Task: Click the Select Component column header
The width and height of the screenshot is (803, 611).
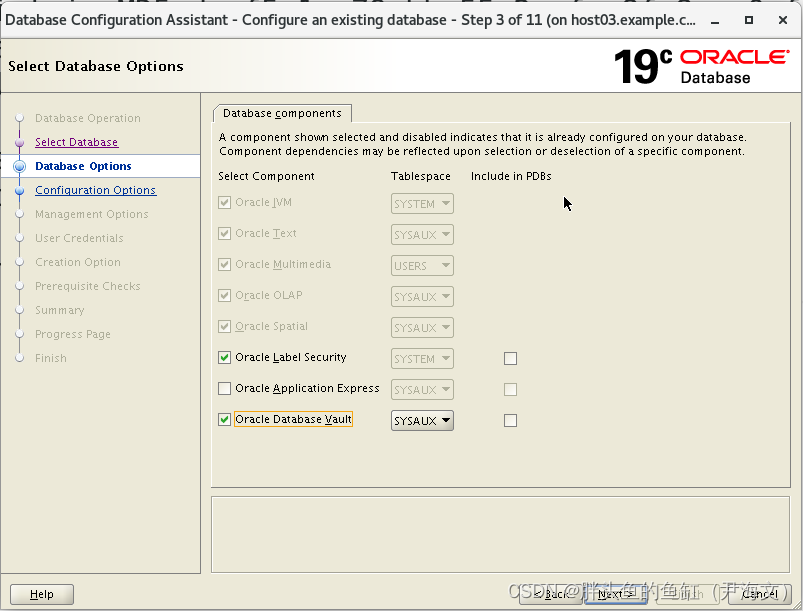Action: (x=266, y=176)
